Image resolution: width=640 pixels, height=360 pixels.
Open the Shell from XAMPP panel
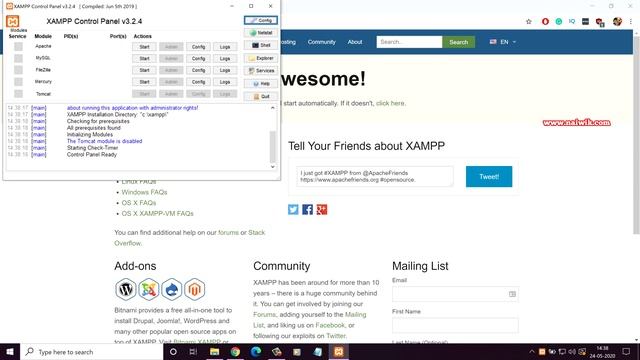[x=261, y=45]
